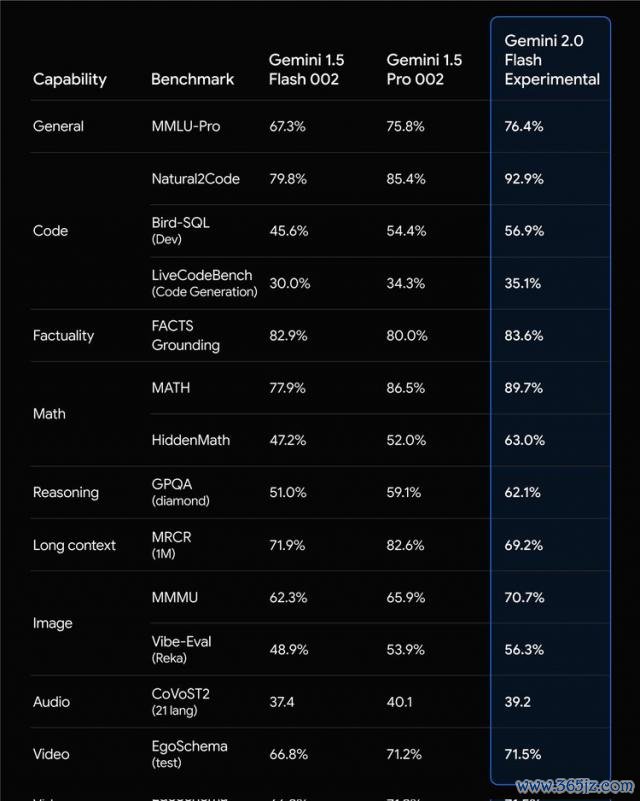Select the EgoSchema (test) benchmark

click(189, 754)
